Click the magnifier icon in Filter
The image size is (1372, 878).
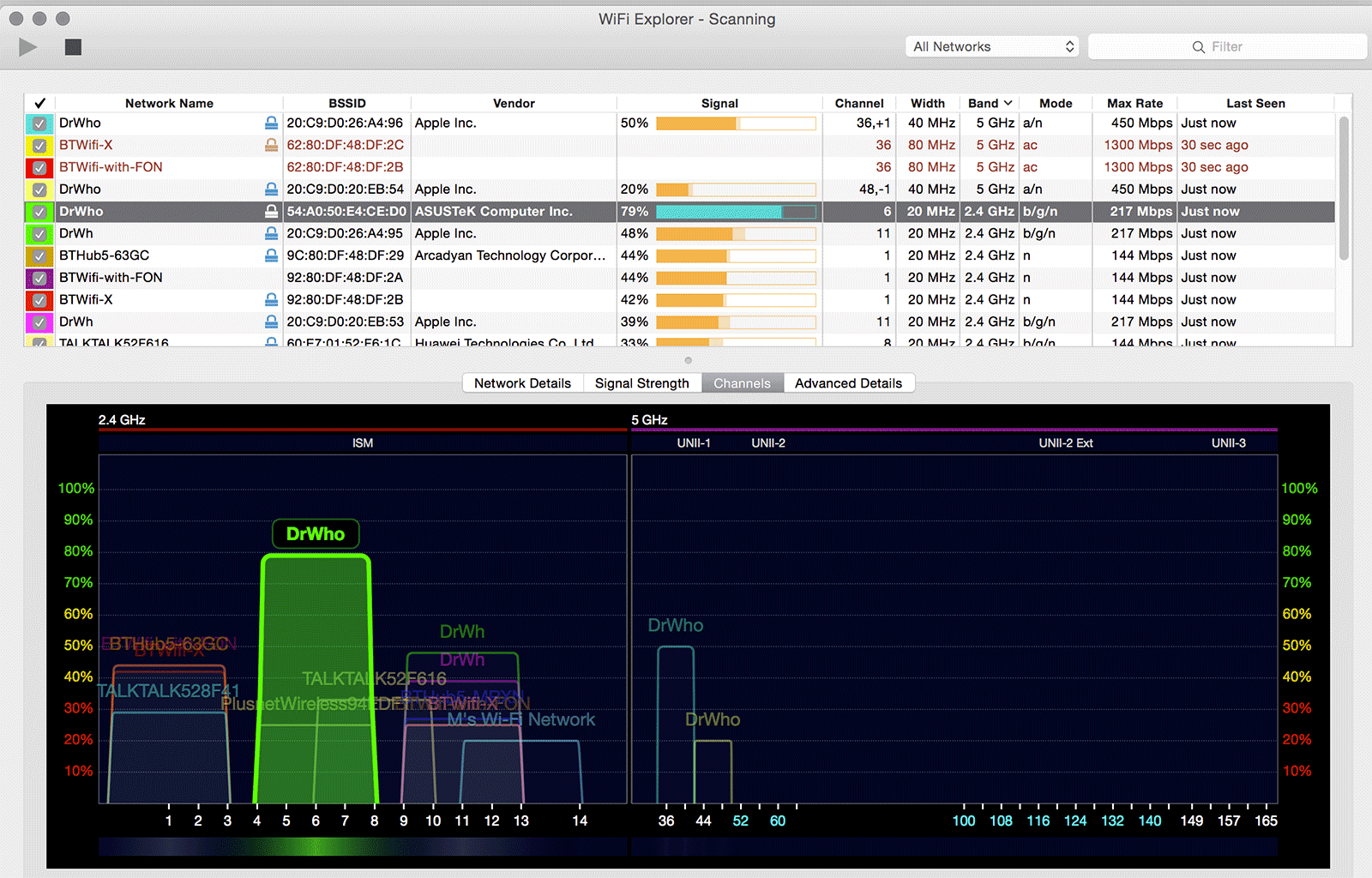1198,47
